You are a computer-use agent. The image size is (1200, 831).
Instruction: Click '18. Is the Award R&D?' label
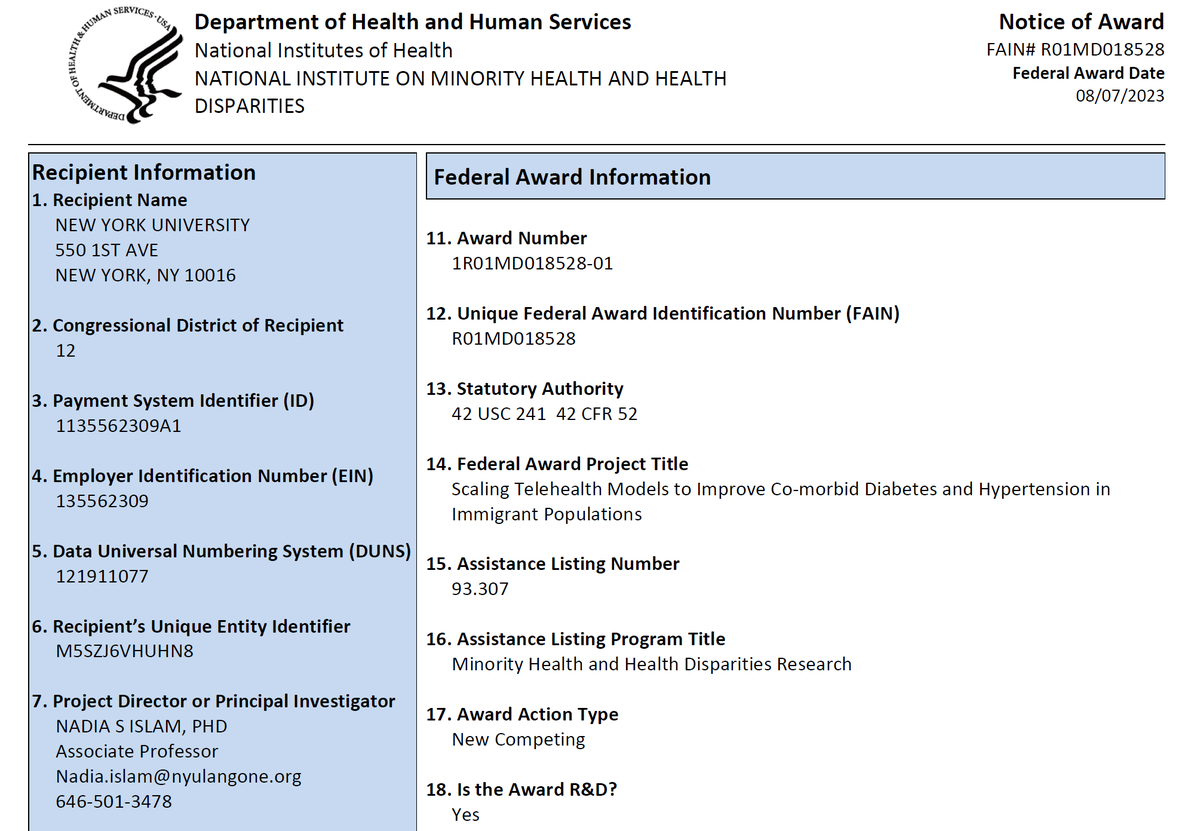tap(522, 789)
